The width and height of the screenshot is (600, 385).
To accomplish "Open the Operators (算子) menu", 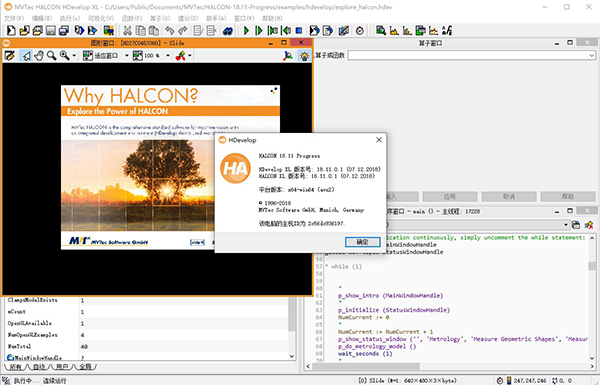I will [160, 18].
